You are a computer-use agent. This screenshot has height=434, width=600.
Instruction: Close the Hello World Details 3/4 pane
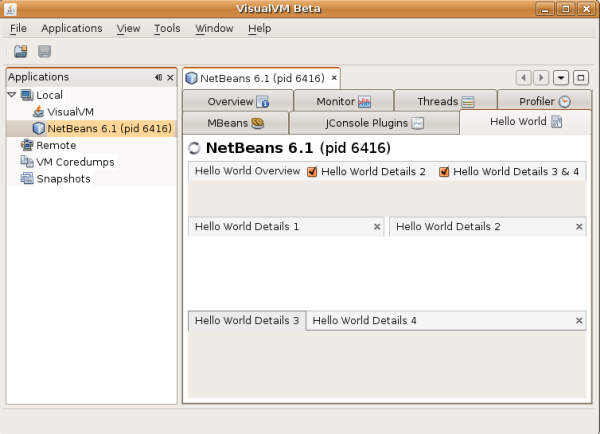point(579,320)
